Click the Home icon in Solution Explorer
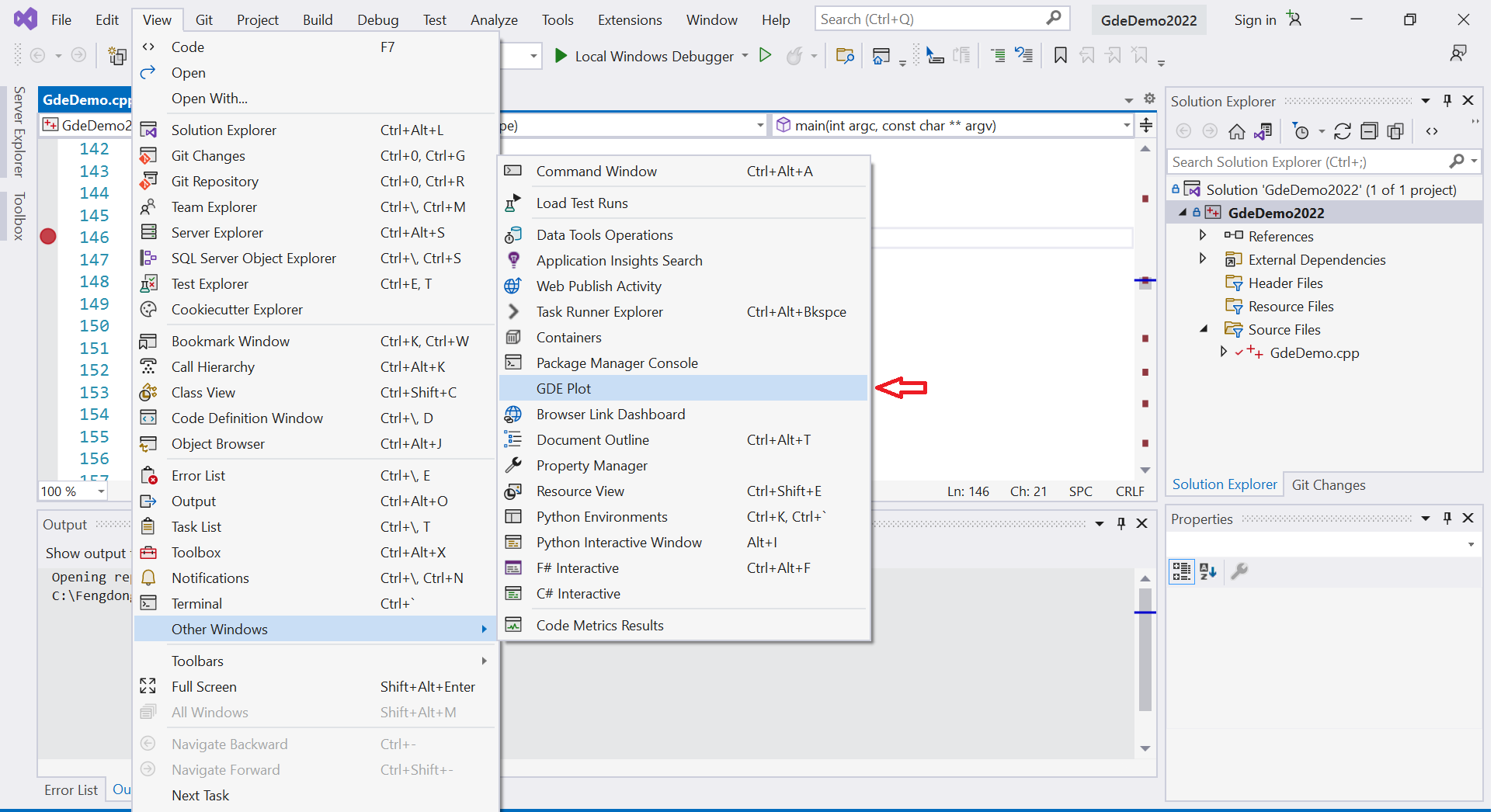This screenshot has height=812, width=1494. click(1237, 131)
